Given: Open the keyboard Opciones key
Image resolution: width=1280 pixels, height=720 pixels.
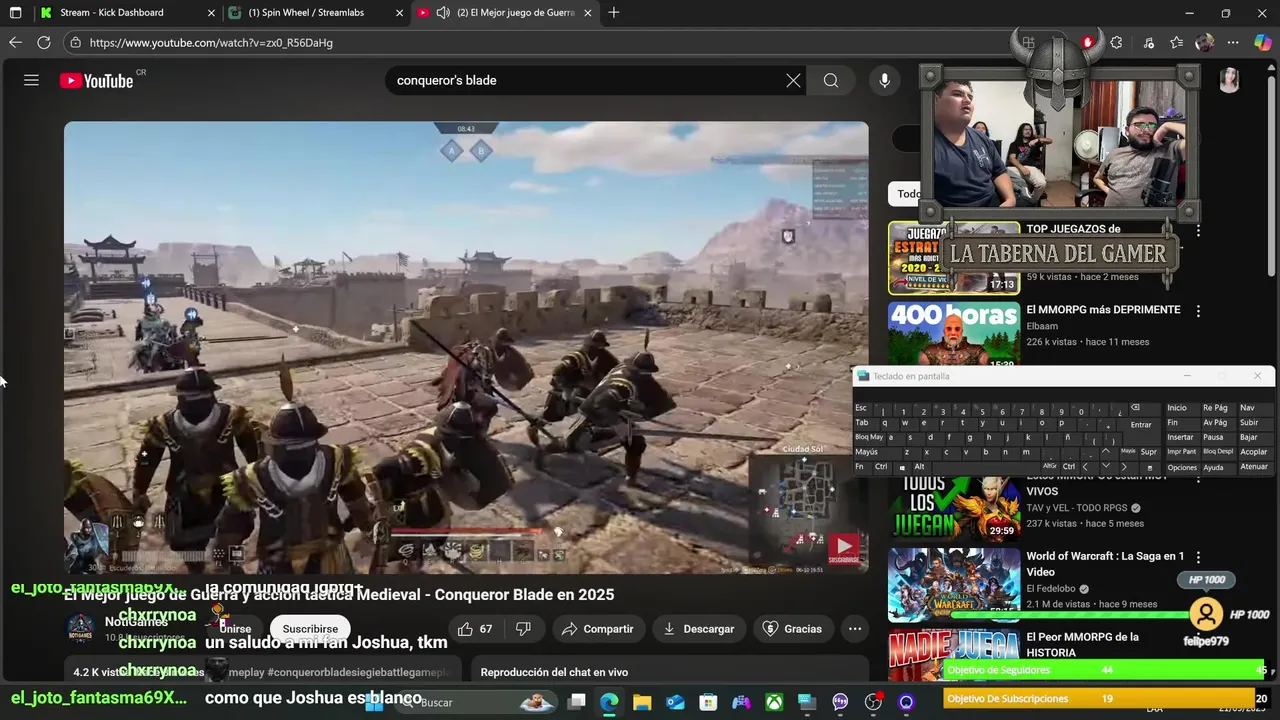Looking at the screenshot, I should point(1182,467).
